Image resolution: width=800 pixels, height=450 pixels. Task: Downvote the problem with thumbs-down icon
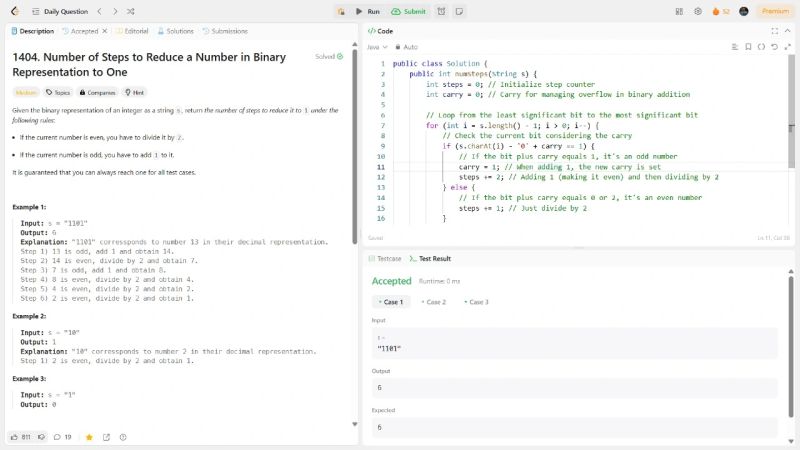coord(42,437)
